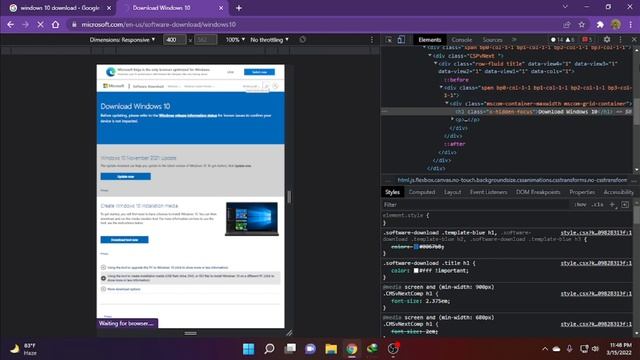Click the new style rule plus icon
Screen dimensions: 640x360
(612, 204)
